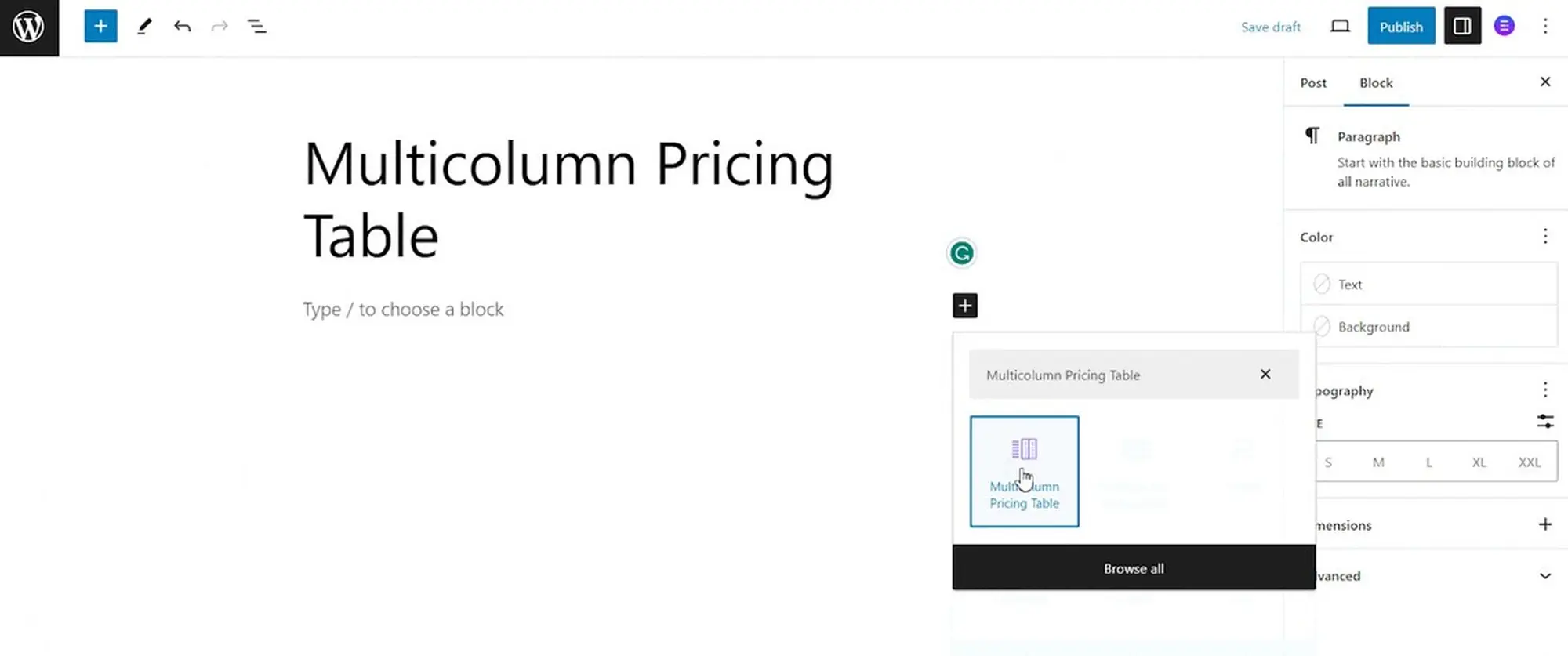Toggle the Settings sidebar panel icon
The image size is (1568, 656).
1462,27
